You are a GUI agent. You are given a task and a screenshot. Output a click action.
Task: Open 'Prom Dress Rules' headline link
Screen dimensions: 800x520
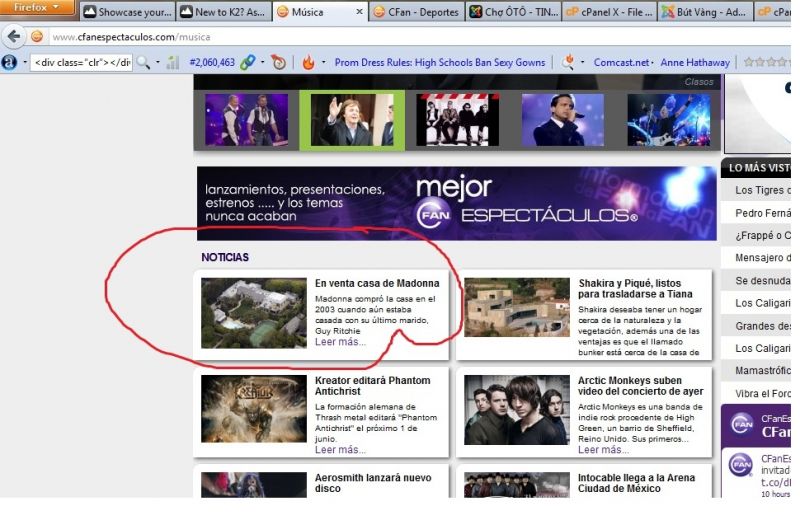point(440,62)
